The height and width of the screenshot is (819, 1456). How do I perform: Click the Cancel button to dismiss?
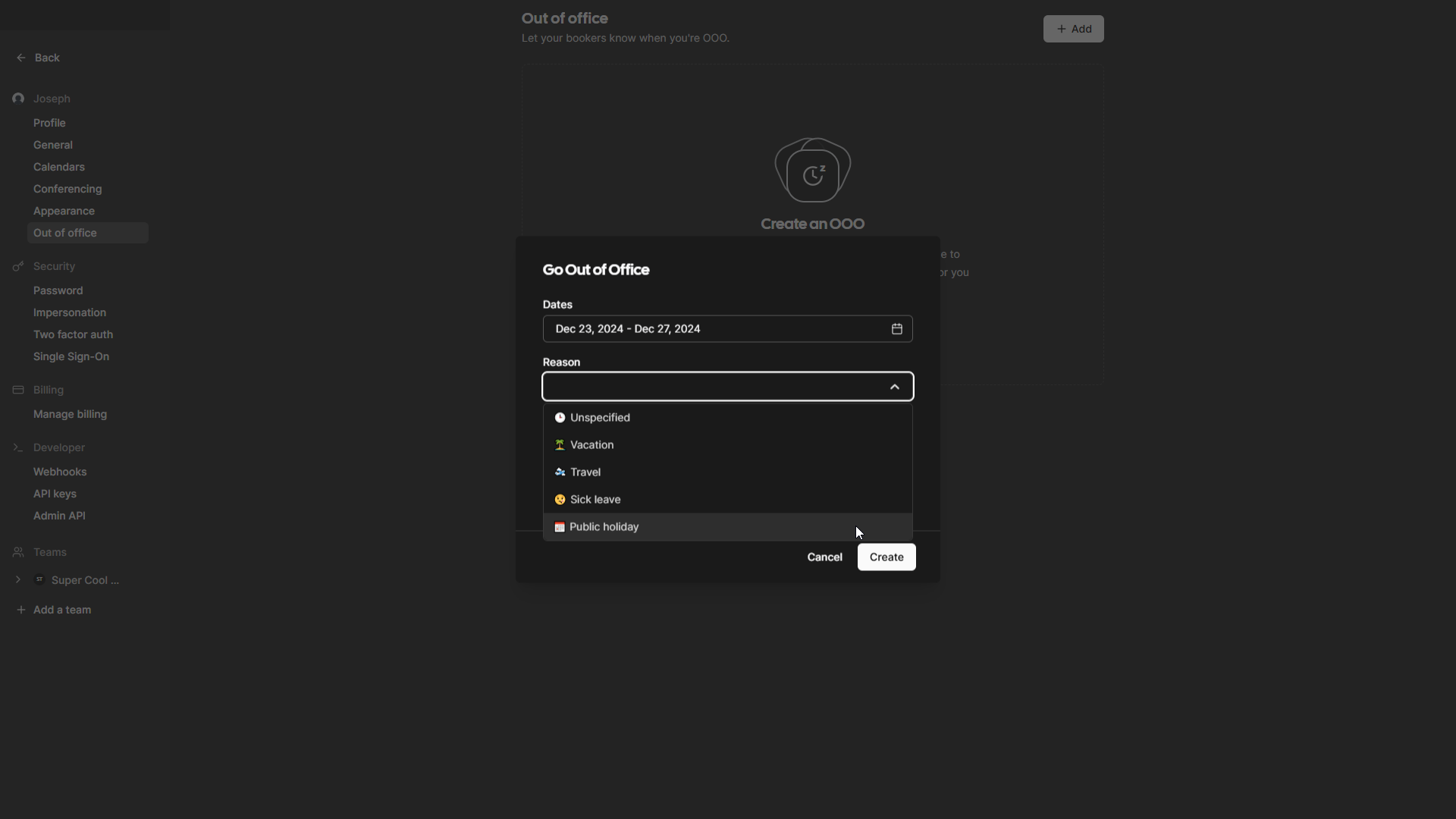click(x=824, y=557)
